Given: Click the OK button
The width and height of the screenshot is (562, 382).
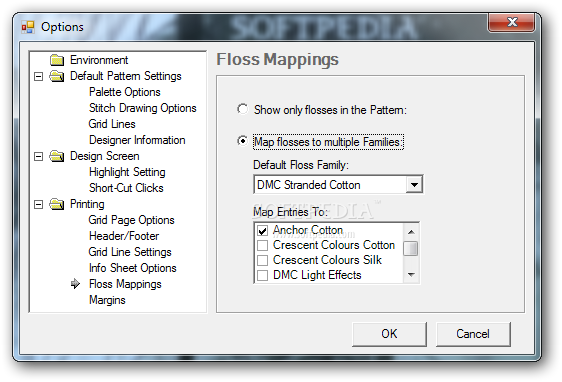Looking at the screenshot, I should point(389,334).
